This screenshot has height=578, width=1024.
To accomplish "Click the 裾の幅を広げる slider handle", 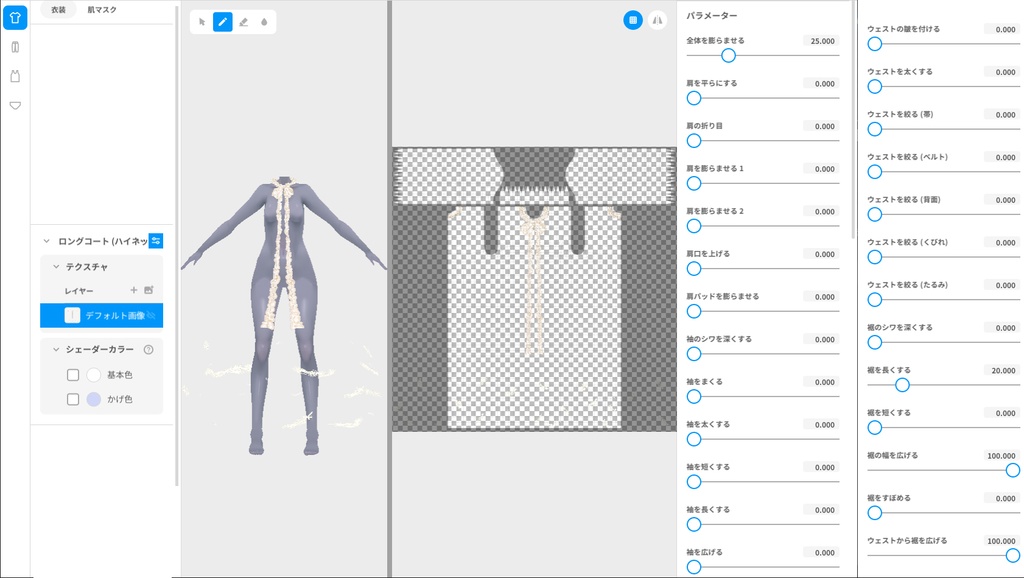I will click(1012, 470).
